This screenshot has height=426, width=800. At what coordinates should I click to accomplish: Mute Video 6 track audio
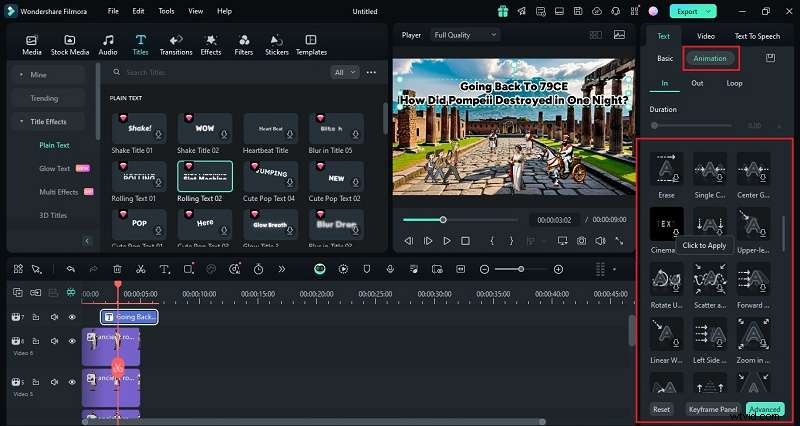[54, 341]
